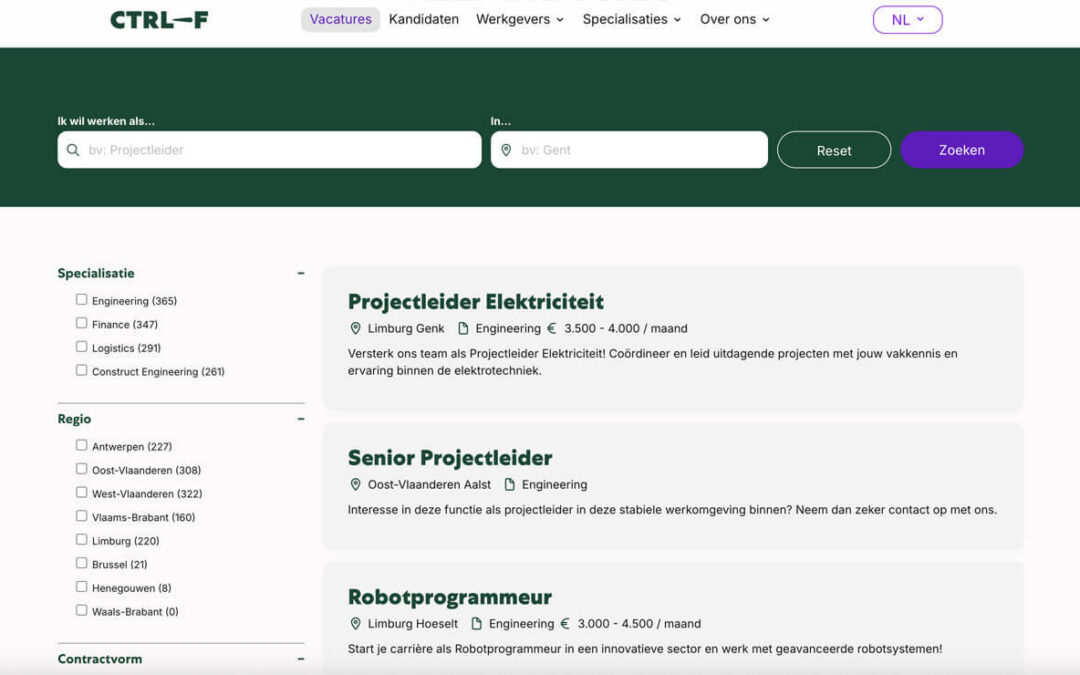
Task: Focus the 'Ik wil werken als' input
Action: (269, 149)
